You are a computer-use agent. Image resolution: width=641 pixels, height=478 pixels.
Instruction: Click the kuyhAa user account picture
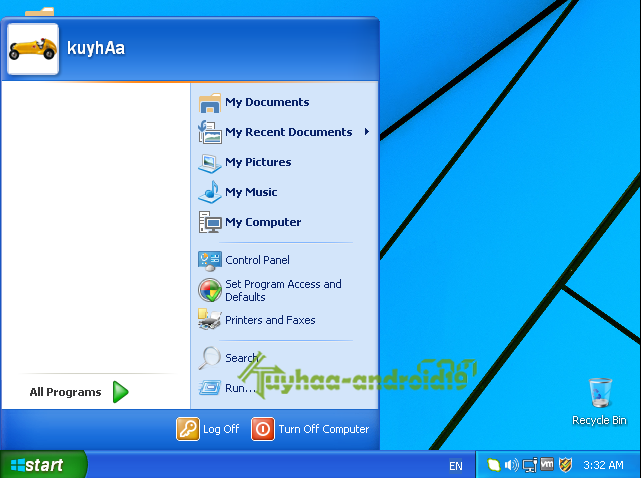click(33, 49)
